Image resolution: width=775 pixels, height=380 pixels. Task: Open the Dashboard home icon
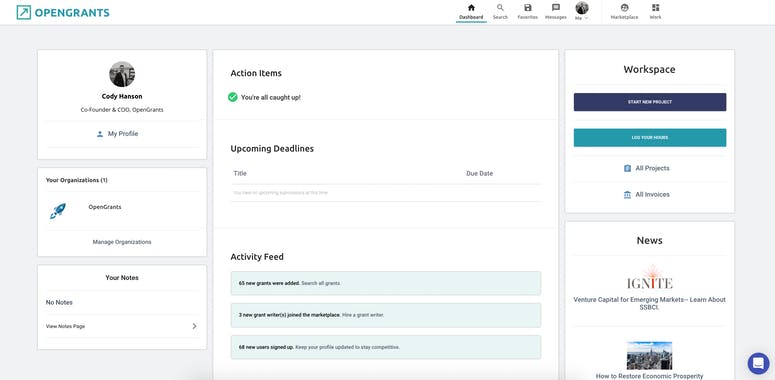point(471,7)
